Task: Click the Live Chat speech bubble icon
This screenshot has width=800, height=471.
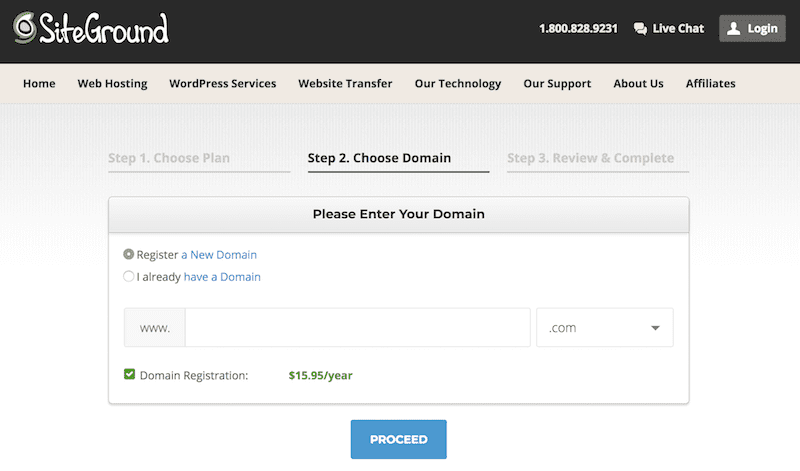Action: point(640,29)
